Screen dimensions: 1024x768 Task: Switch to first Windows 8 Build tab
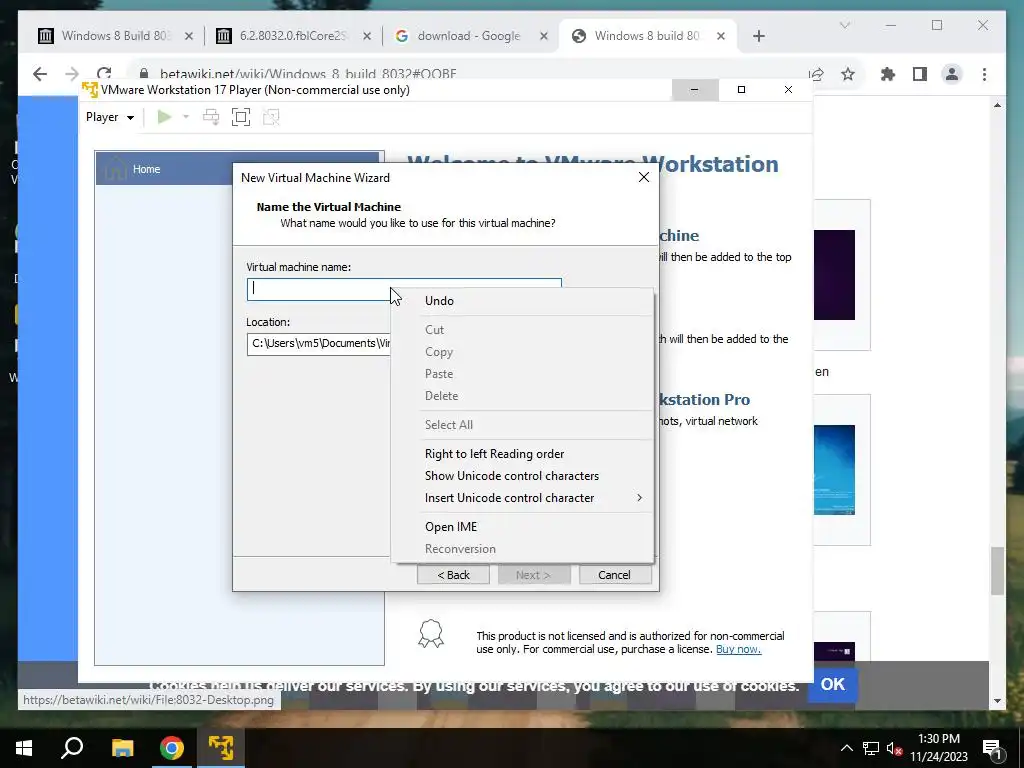pos(116,36)
